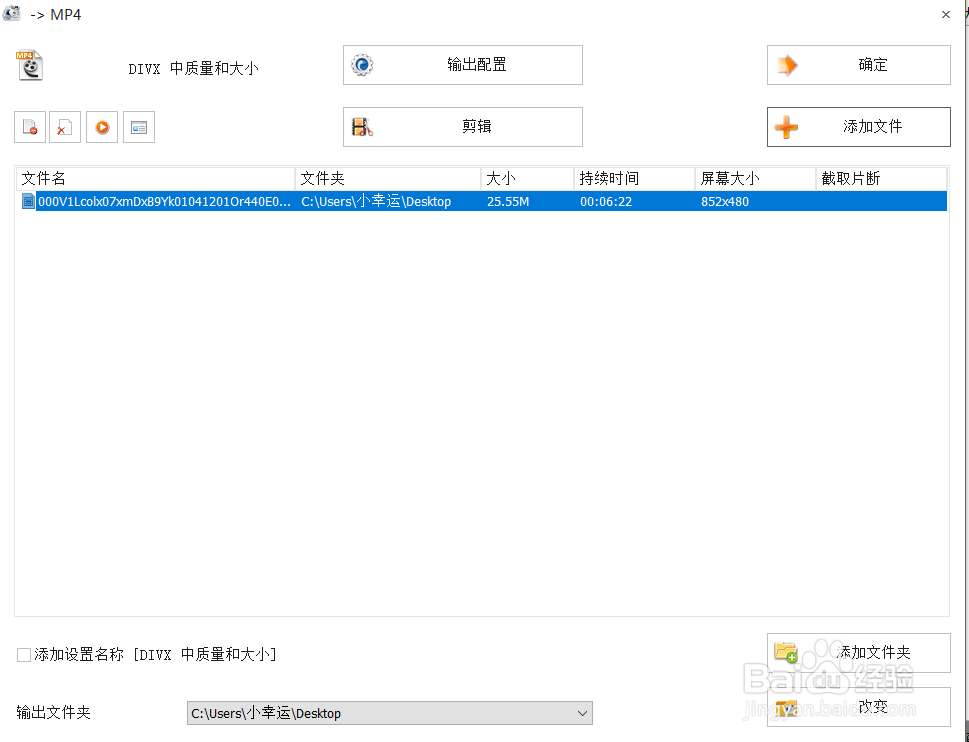Sort by the 大小 column header
This screenshot has height=742, width=969.
click(x=527, y=179)
